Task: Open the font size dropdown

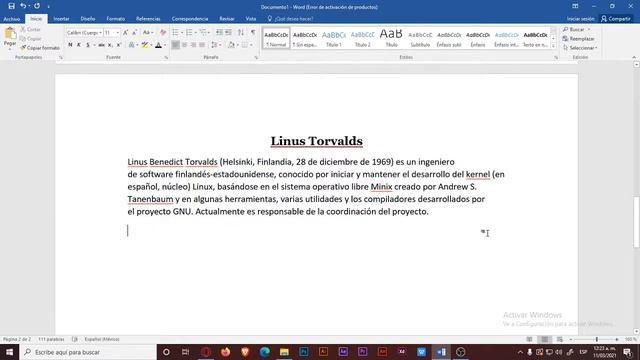Action: point(118,32)
